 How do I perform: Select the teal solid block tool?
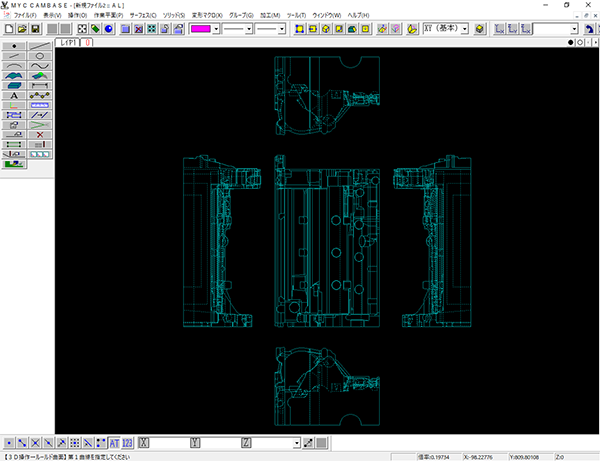coord(14,86)
